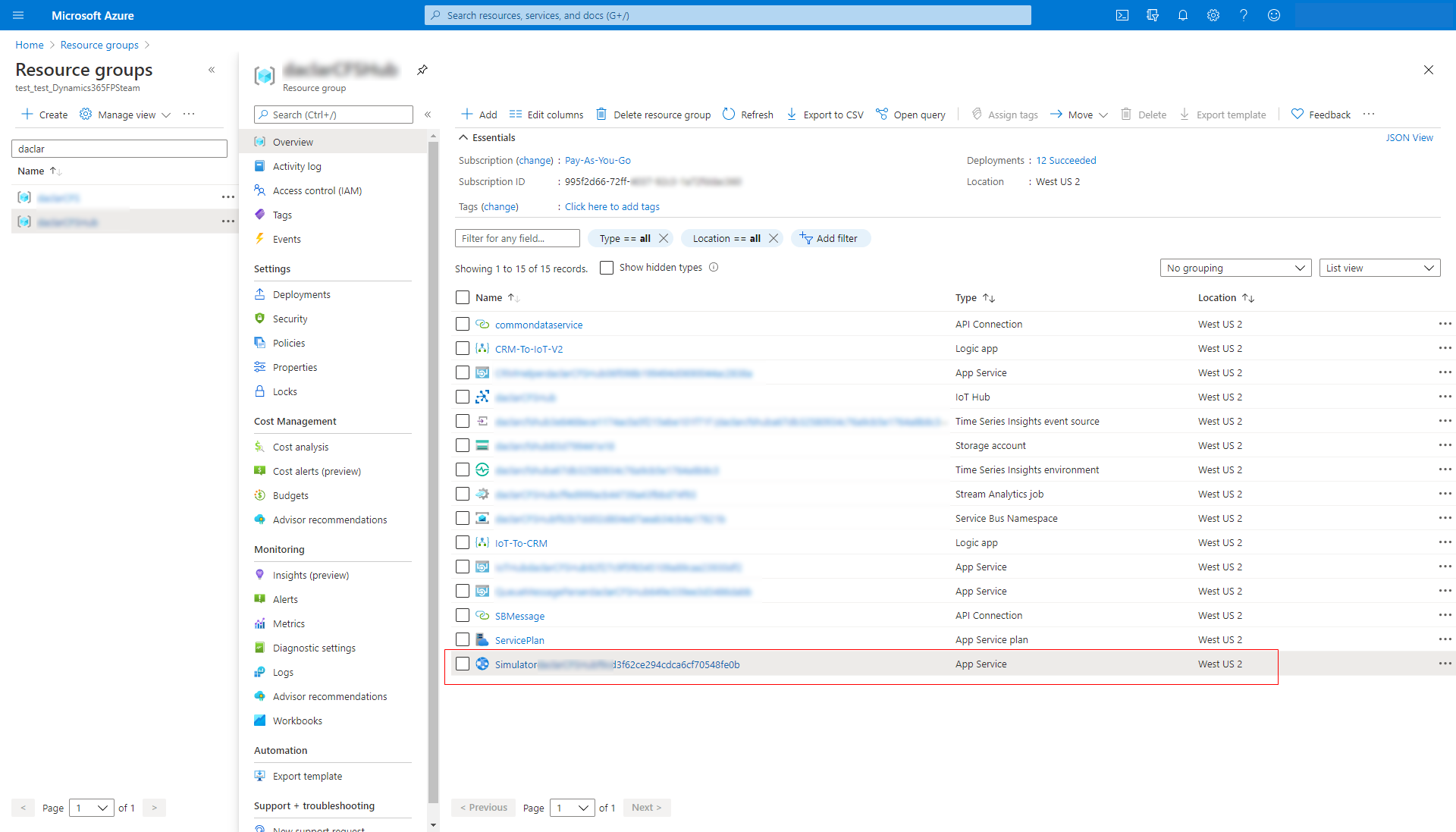Search resources in the filter input field
This screenshot has height=832, width=1456.
click(x=517, y=238)
